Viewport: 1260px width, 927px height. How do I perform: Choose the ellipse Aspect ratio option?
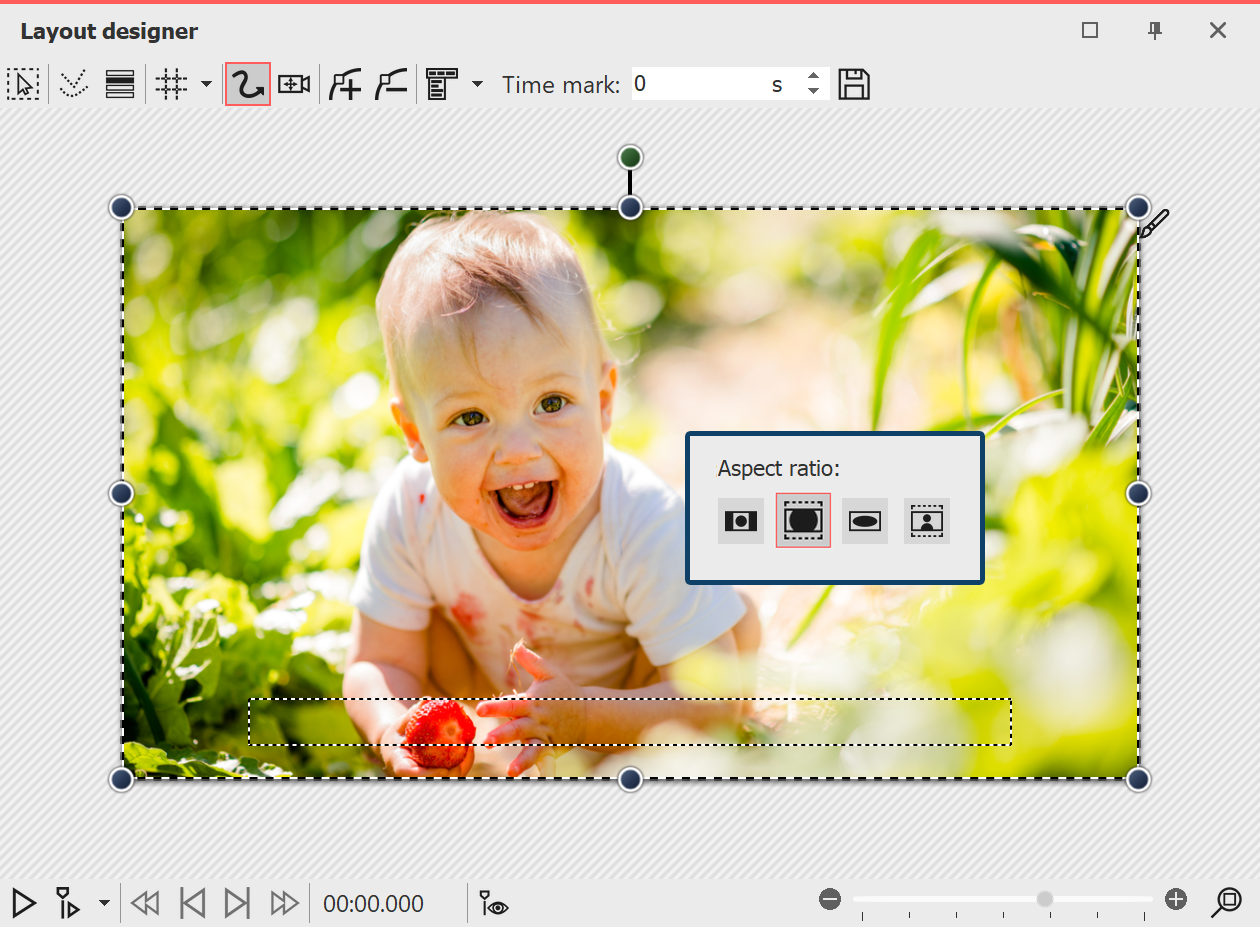click(x=865, y=520)
